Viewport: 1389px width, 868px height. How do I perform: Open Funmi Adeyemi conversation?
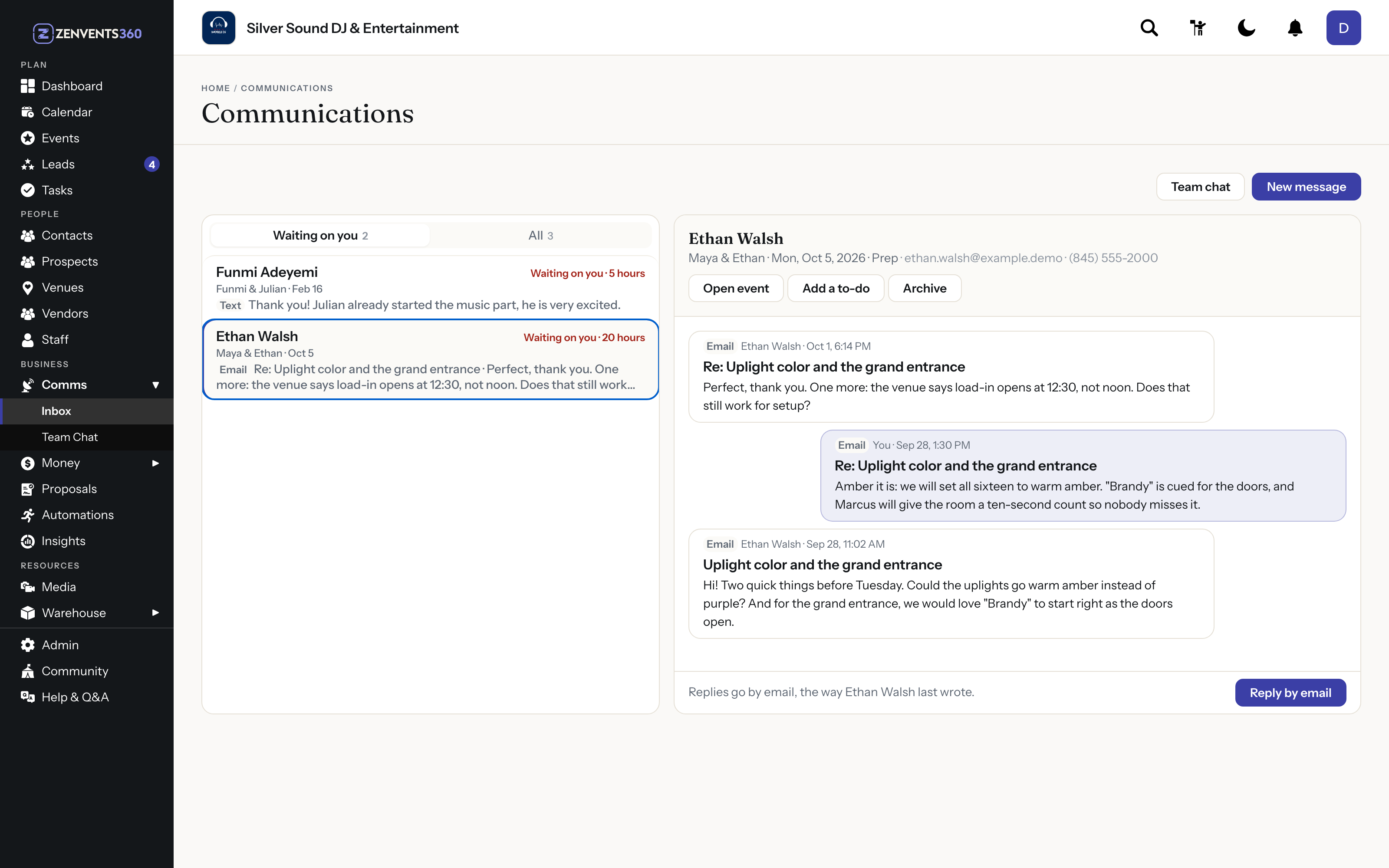tap(431, 288)
